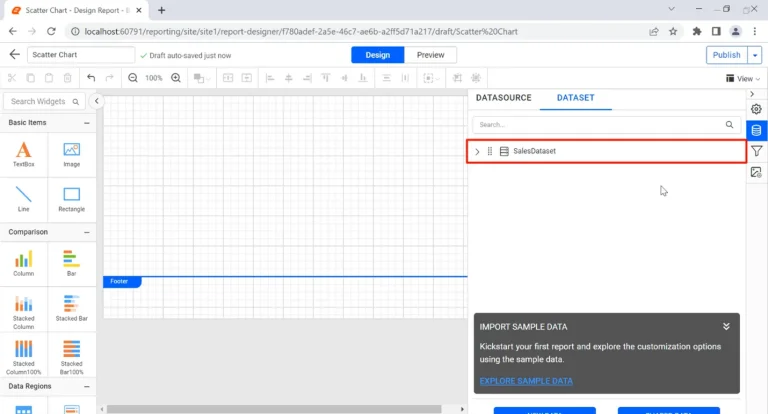Image resolution: width=768 pixels, height=414 pixels.
Task: Select the Rectangle widget
Action: click(x=72, y=199)
